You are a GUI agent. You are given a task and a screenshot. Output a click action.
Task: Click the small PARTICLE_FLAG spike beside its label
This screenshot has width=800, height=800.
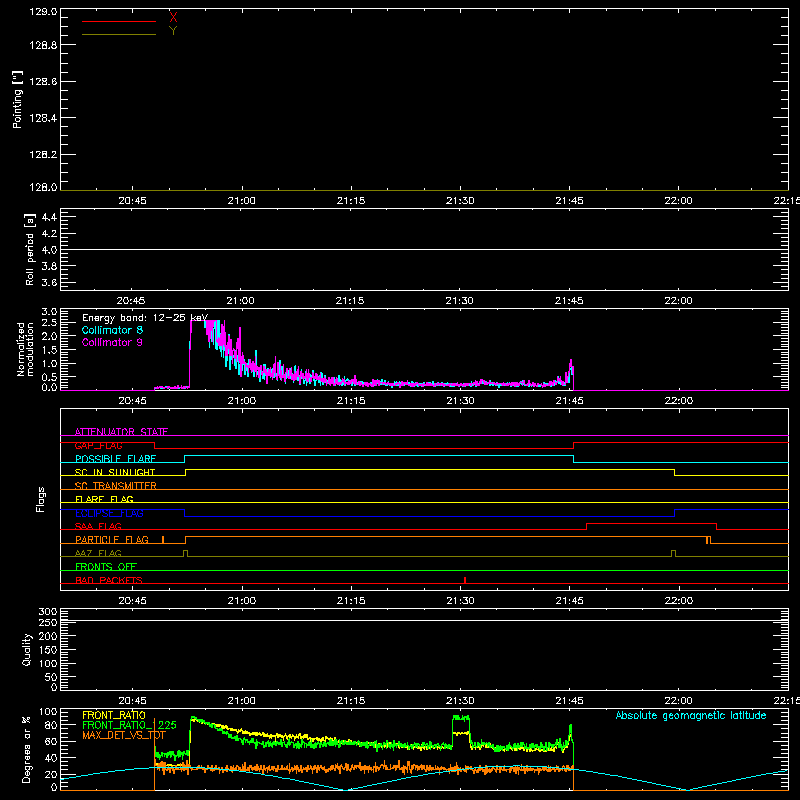click(x=163, y=539)
